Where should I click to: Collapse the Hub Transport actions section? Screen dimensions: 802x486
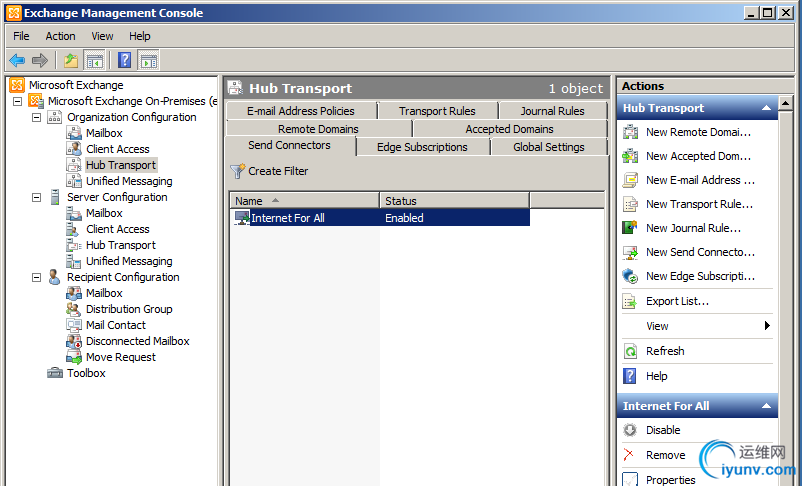coord(766,108)
